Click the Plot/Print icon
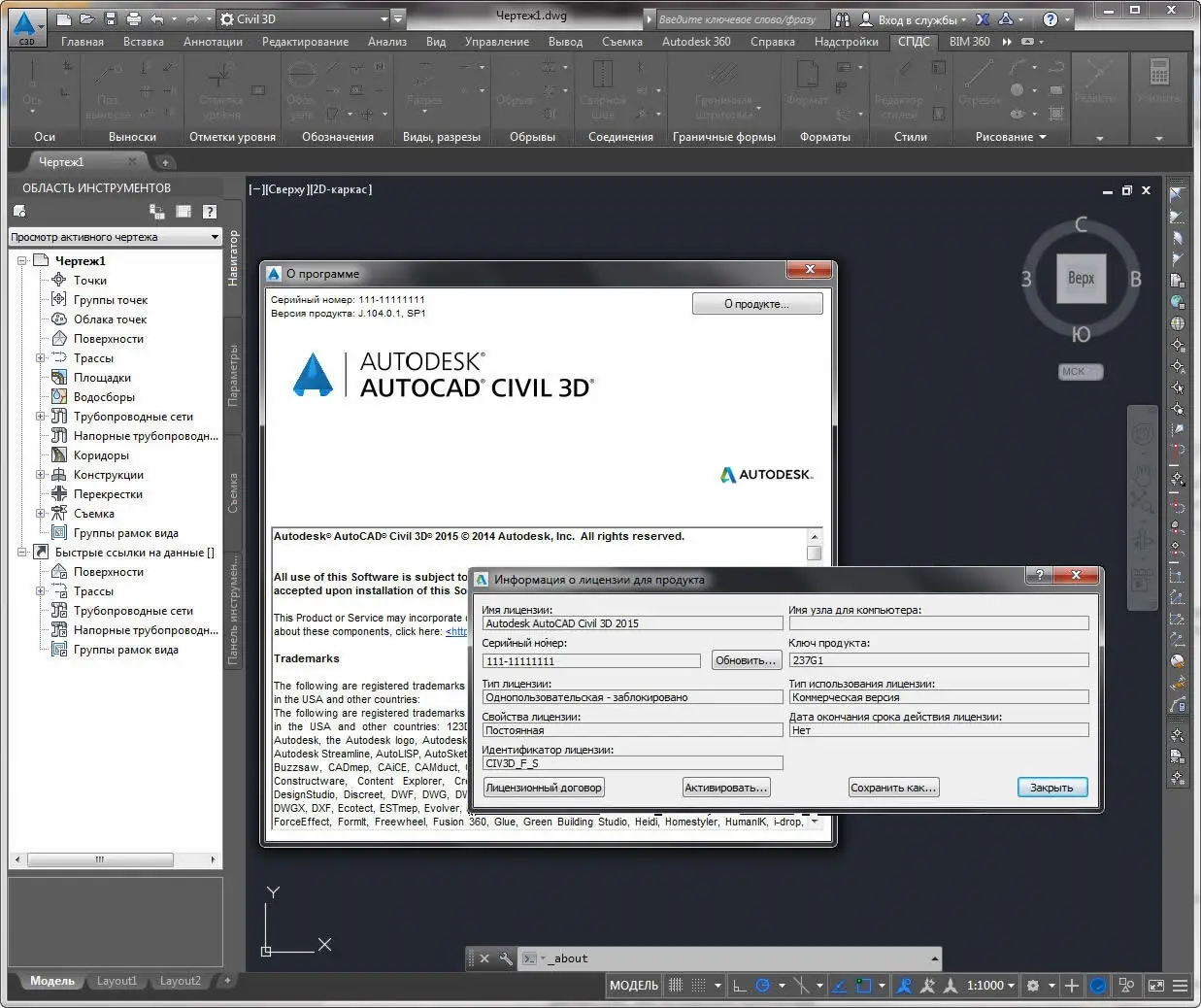The image size is (1201, 1008). [133, 19]
